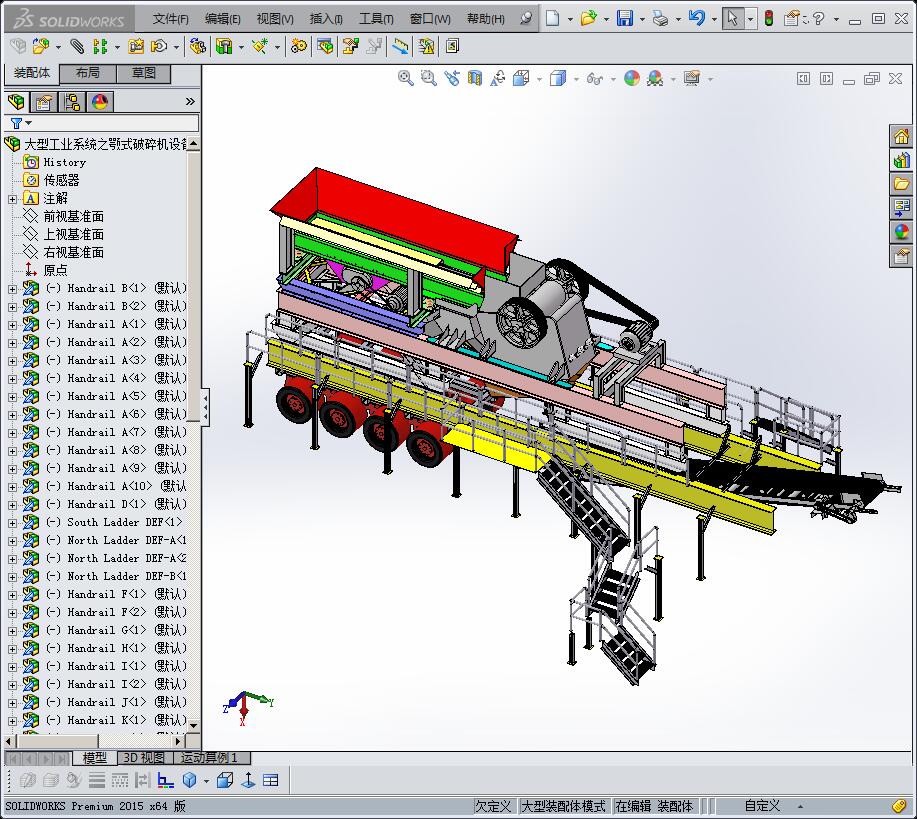Click the Show Hidden Components icon
Image resolution: width=917 pixels, height=819 pixels.
click(198, 46)
